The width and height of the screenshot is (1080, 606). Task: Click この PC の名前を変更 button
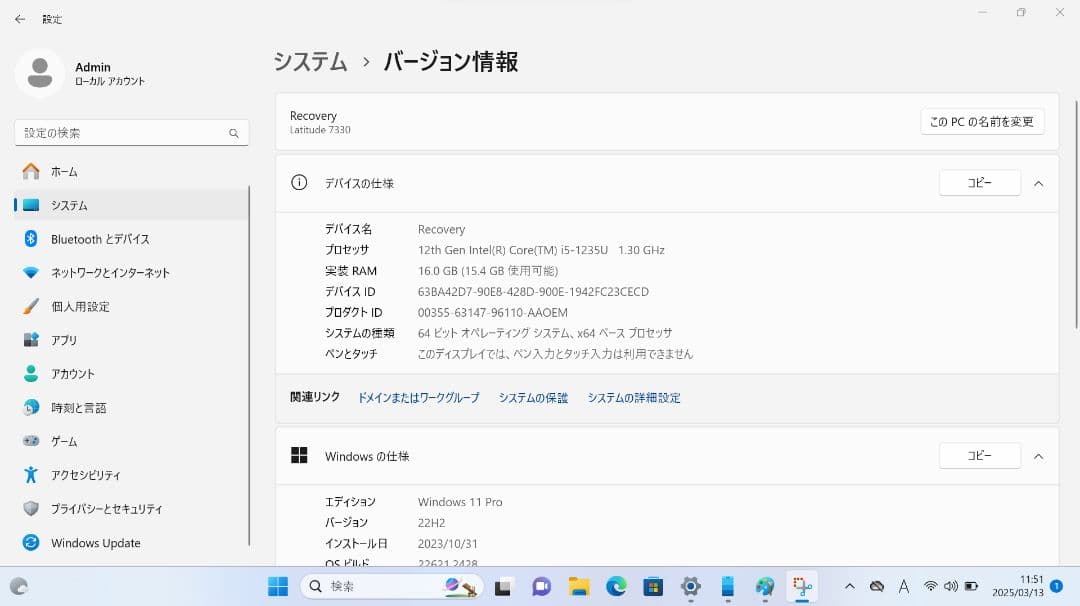click(982, 121)
